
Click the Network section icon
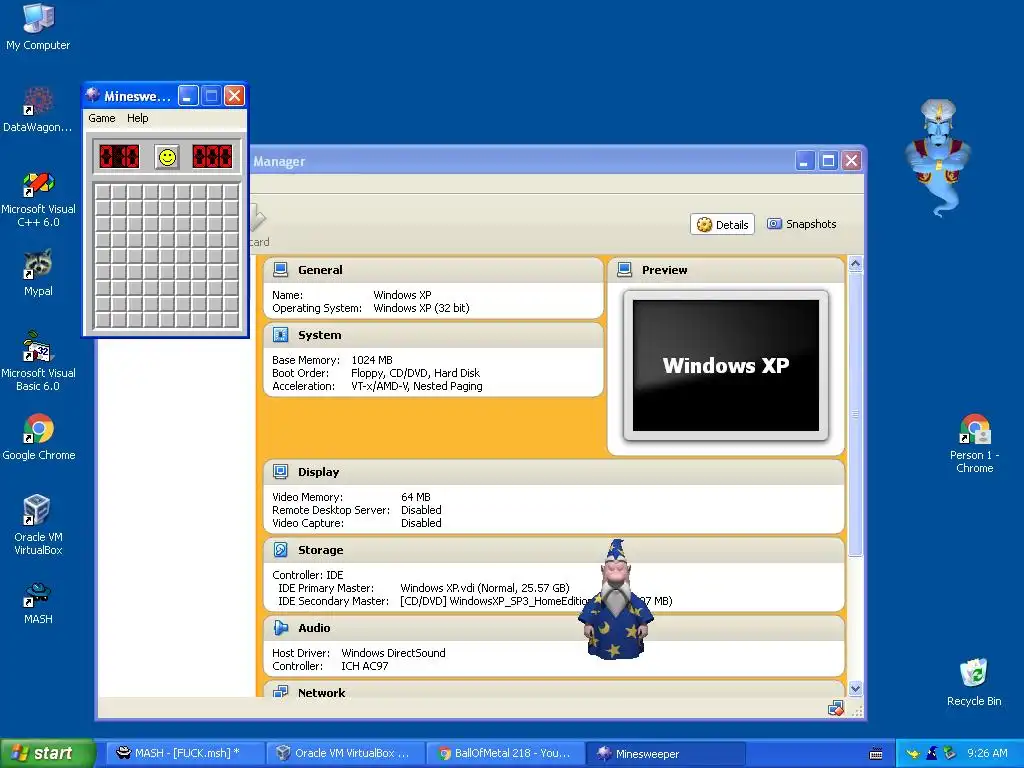coord(281,692)
